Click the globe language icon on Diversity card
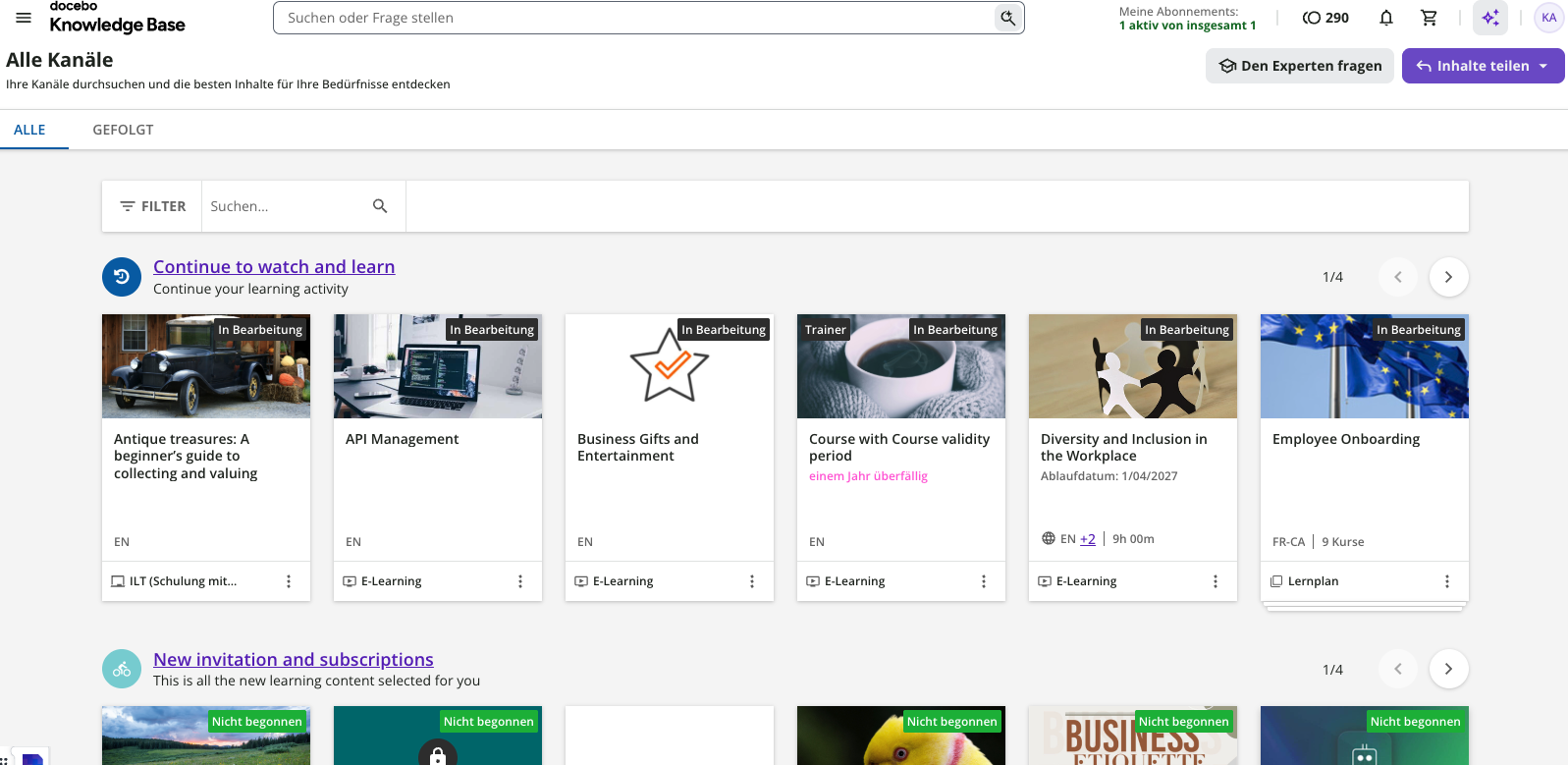This screenshot has height=765, width=1568. [1049, 539]
